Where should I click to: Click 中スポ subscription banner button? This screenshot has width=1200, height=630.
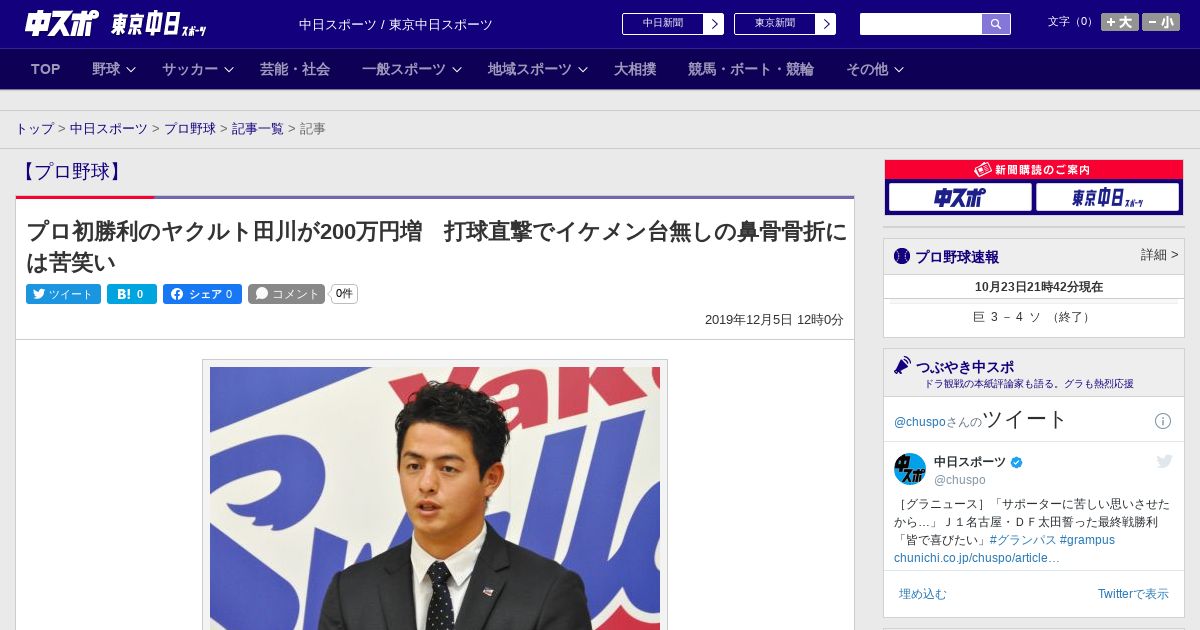coord(960,198)
